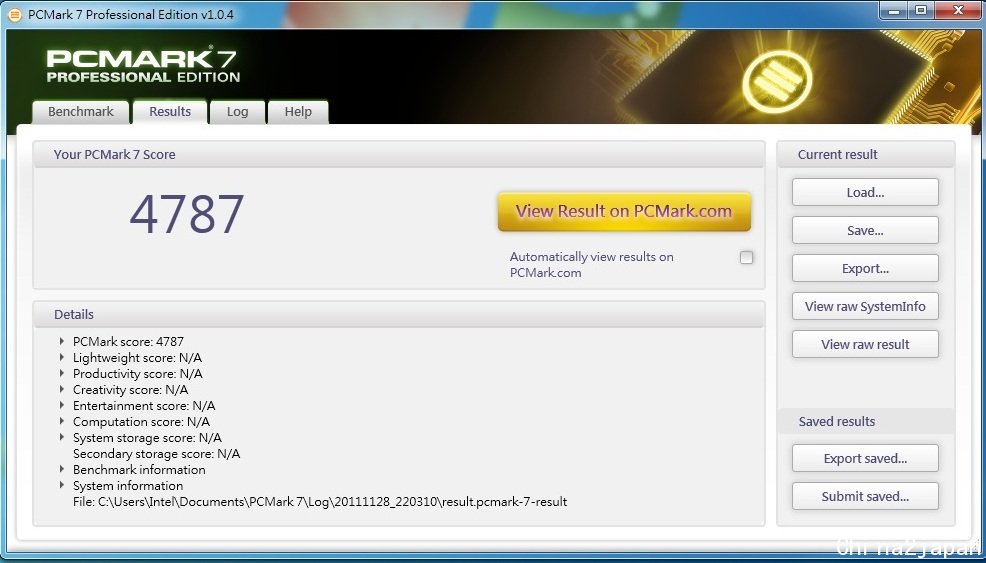986x563 pixels.
Task: Open the Help tab
Action: coord(298,112)
